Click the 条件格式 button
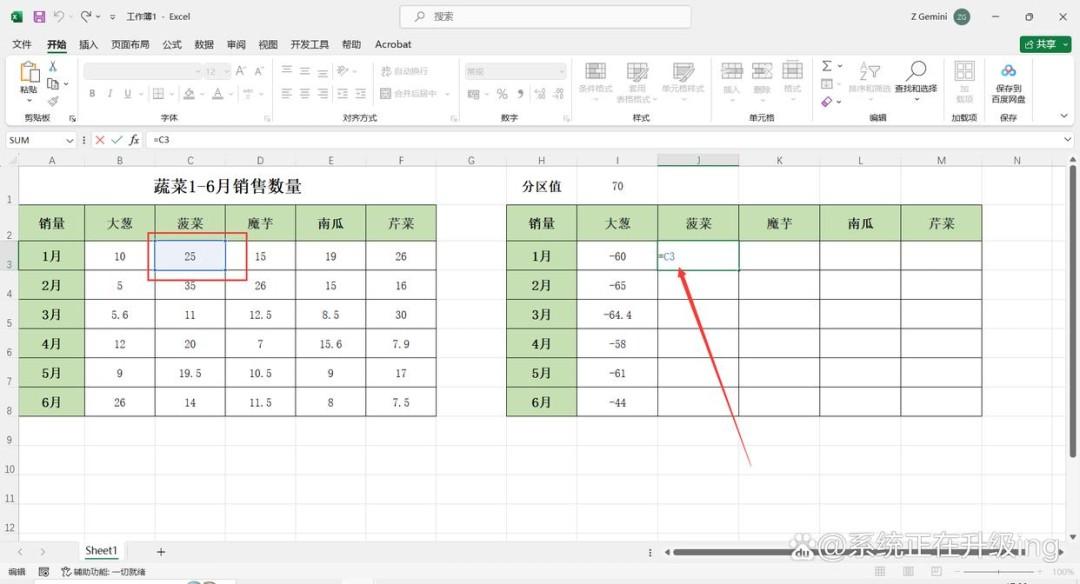 (596, 81)
